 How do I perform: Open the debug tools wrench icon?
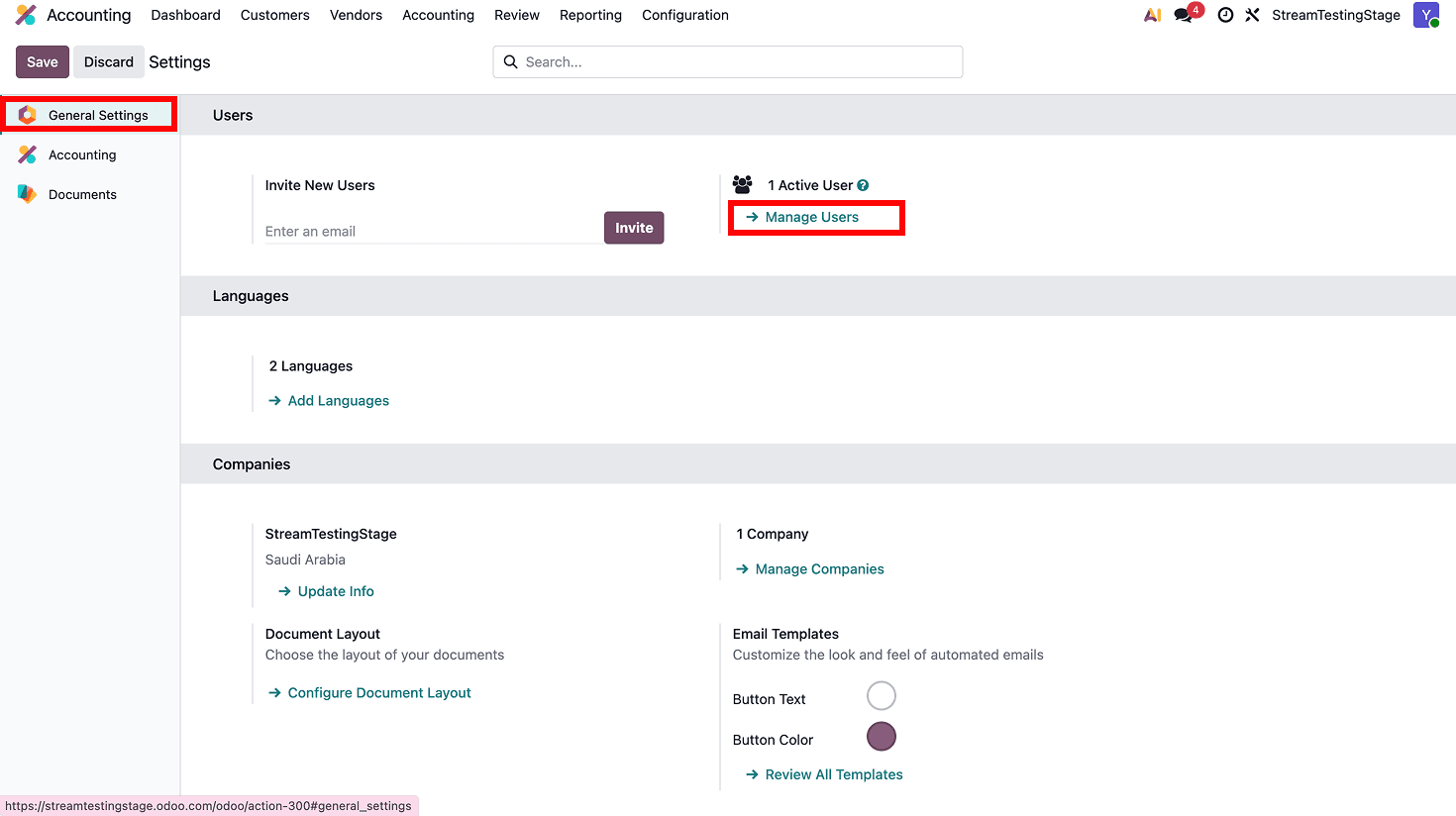tap(1253, 15)
